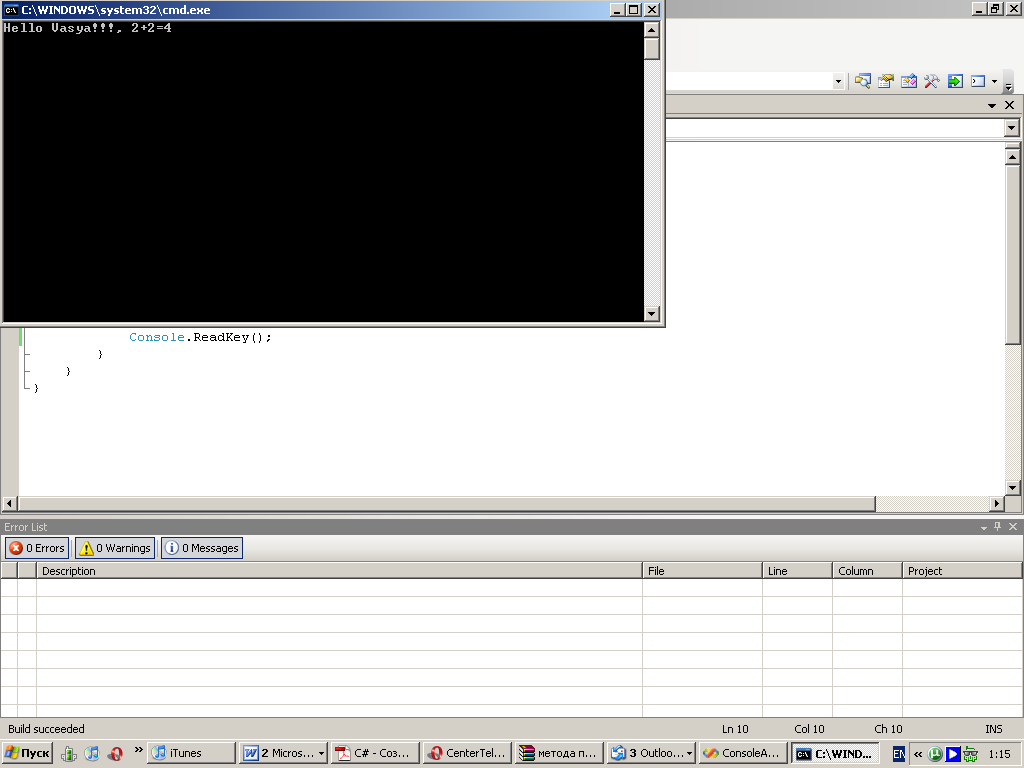
Task: Switch to CenterTel taskbar button
Action: tap(466, 753)
